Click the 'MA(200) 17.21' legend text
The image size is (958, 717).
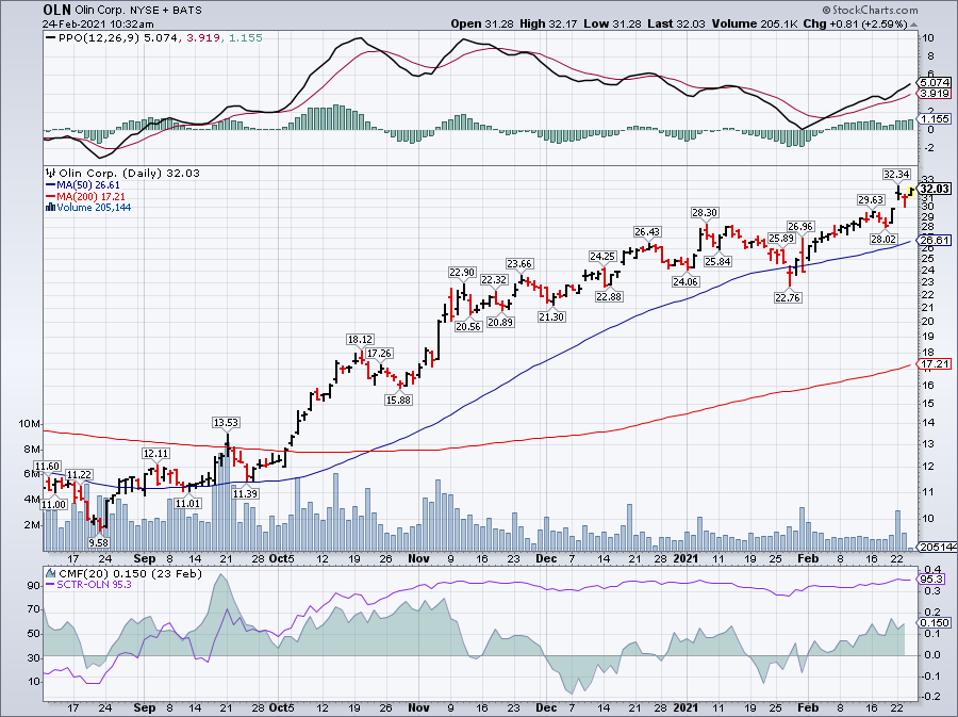pyautogui.click(x=91, y=196)
